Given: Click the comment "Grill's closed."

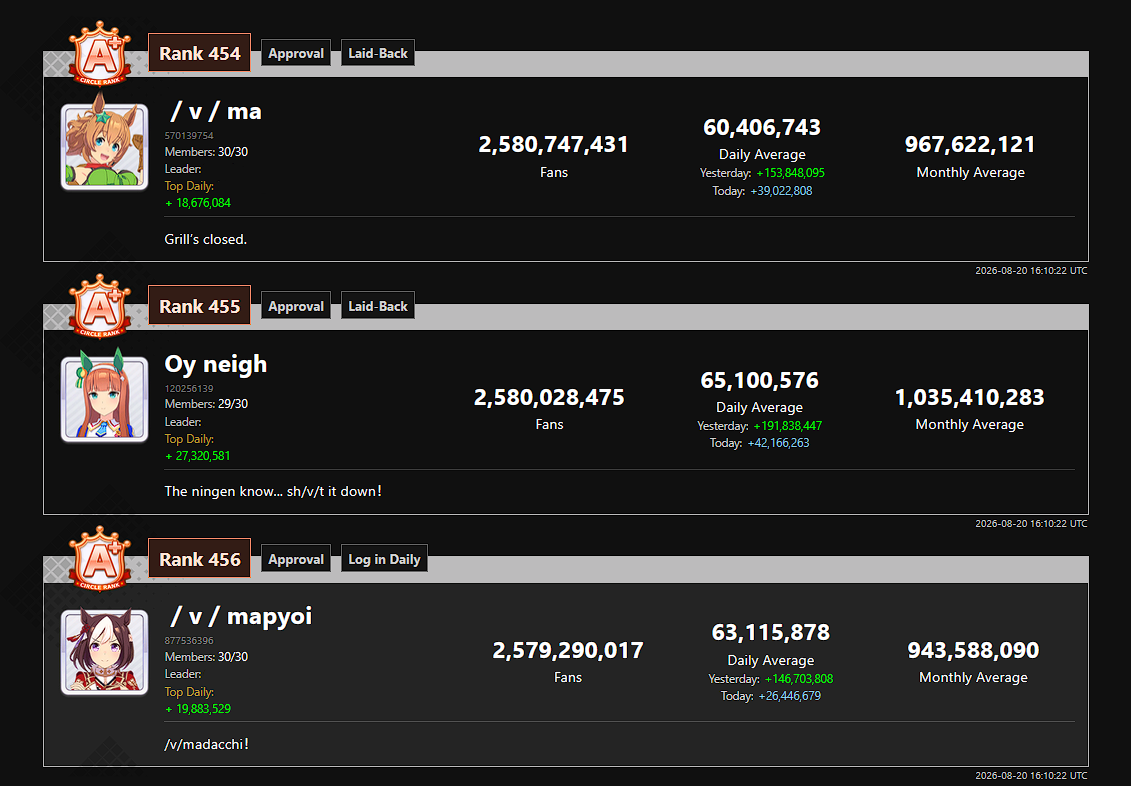Looking at the screenshot, I should [206, 239].
